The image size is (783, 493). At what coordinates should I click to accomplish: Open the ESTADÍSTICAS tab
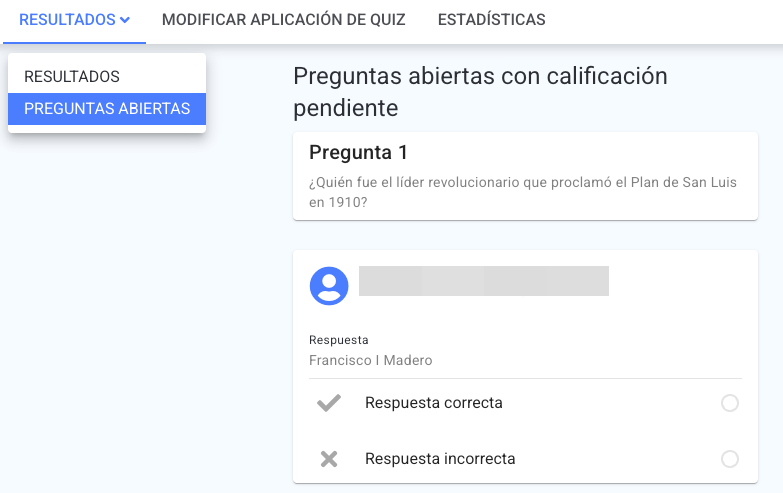(491, 20)
